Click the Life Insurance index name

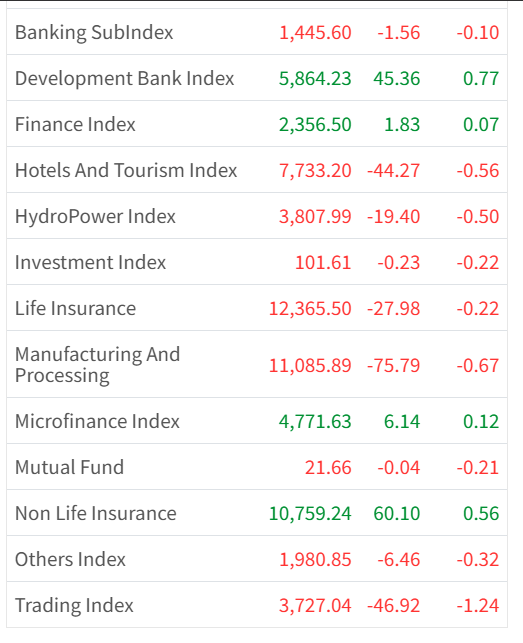(x=75, y=308)
